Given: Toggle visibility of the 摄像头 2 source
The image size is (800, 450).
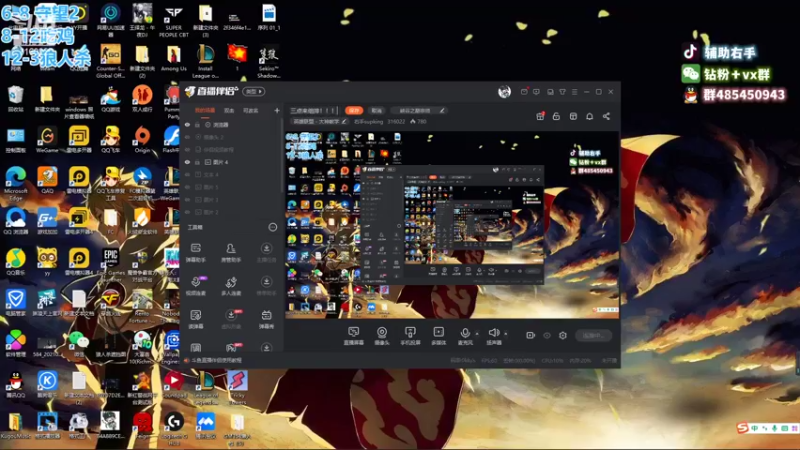Looking at the screenshot, I should tap(187, 137).
